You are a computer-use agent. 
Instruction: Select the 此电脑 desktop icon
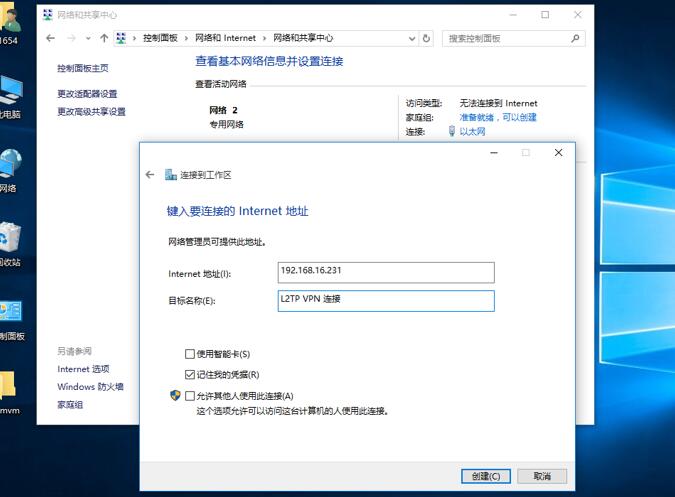pos(10,95)
